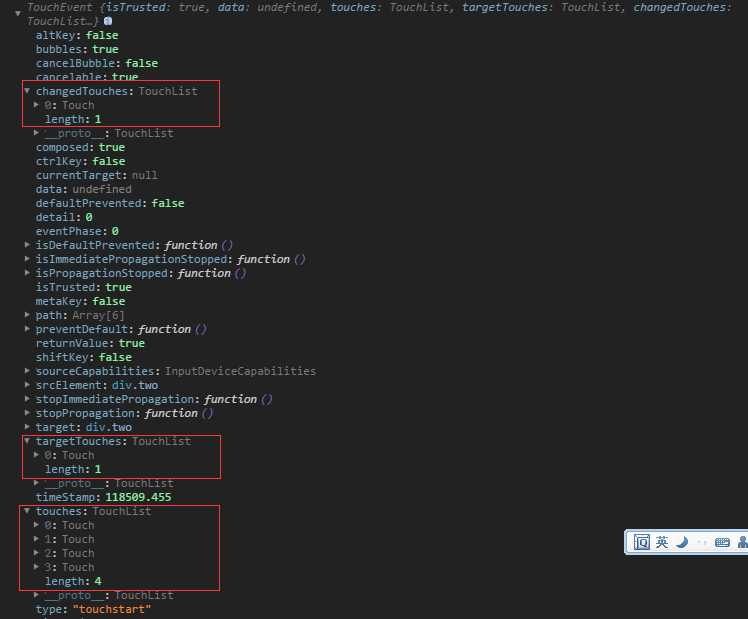Expand __proto__ above the type row

pyautogui.click(x=36, y=595)
